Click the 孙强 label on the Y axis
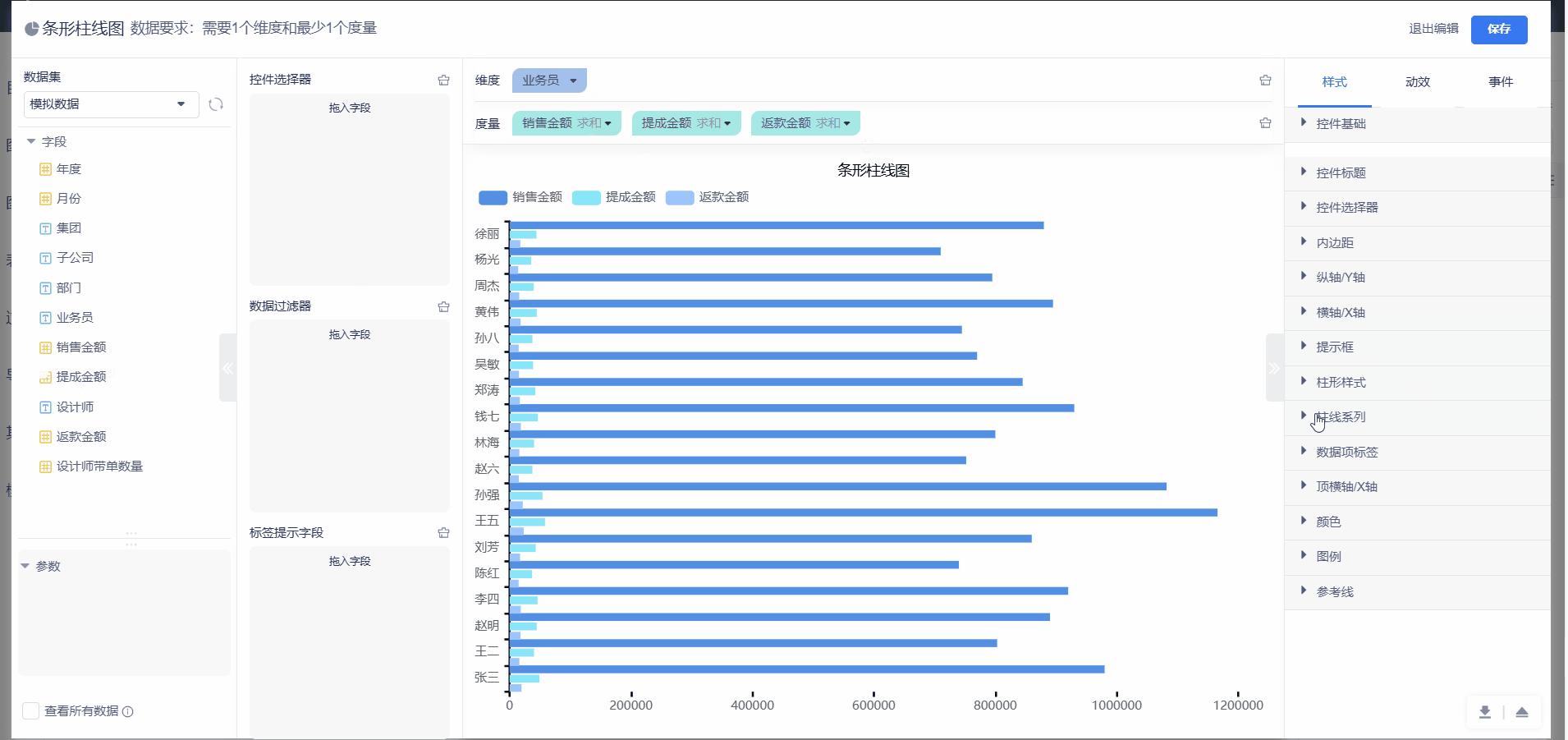The width and height of the screenshot is (1568, 740). (487, 495)
